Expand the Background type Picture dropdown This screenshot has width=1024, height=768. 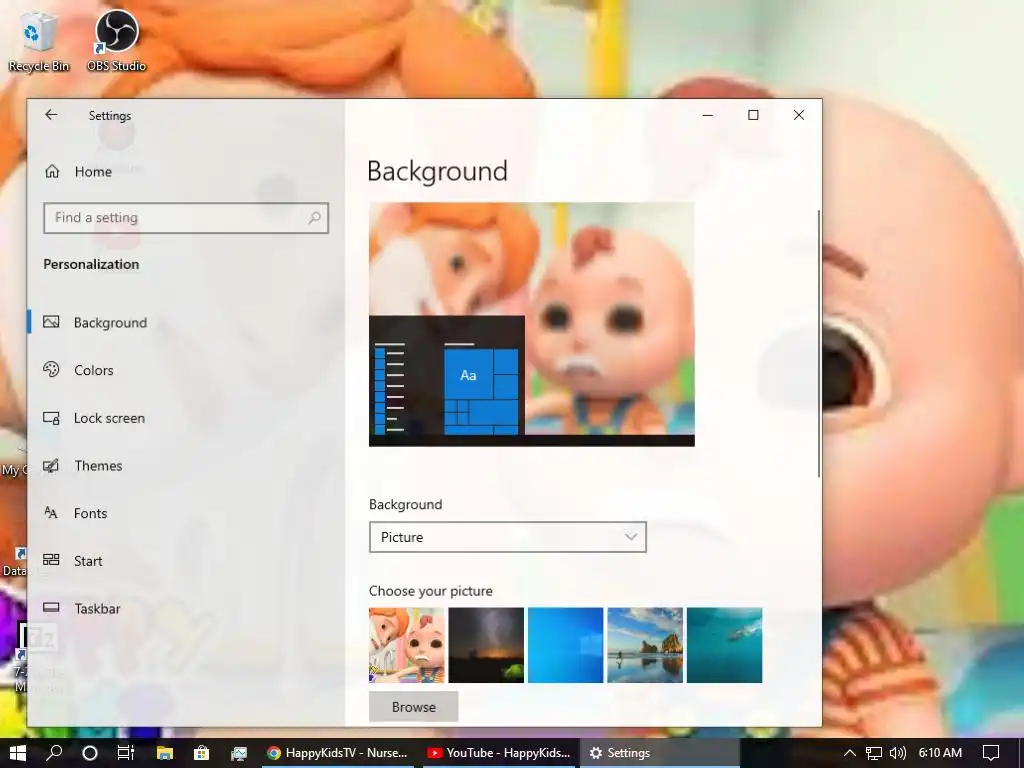pyautogui.click(x=507, y=537)
